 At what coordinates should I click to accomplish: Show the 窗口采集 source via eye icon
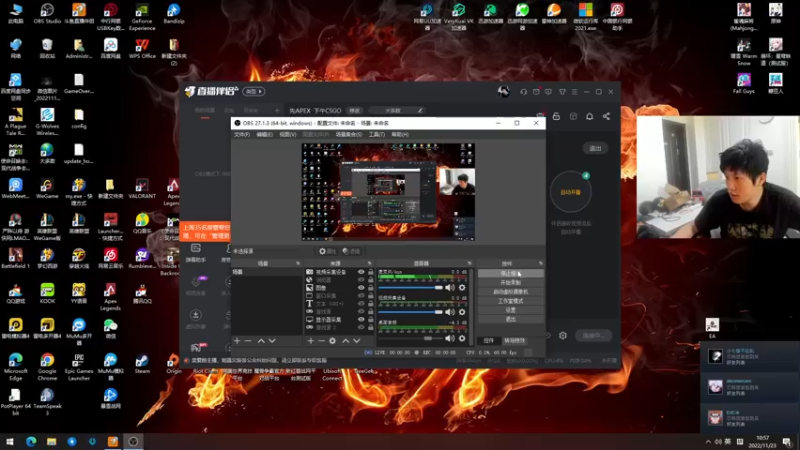361,296
